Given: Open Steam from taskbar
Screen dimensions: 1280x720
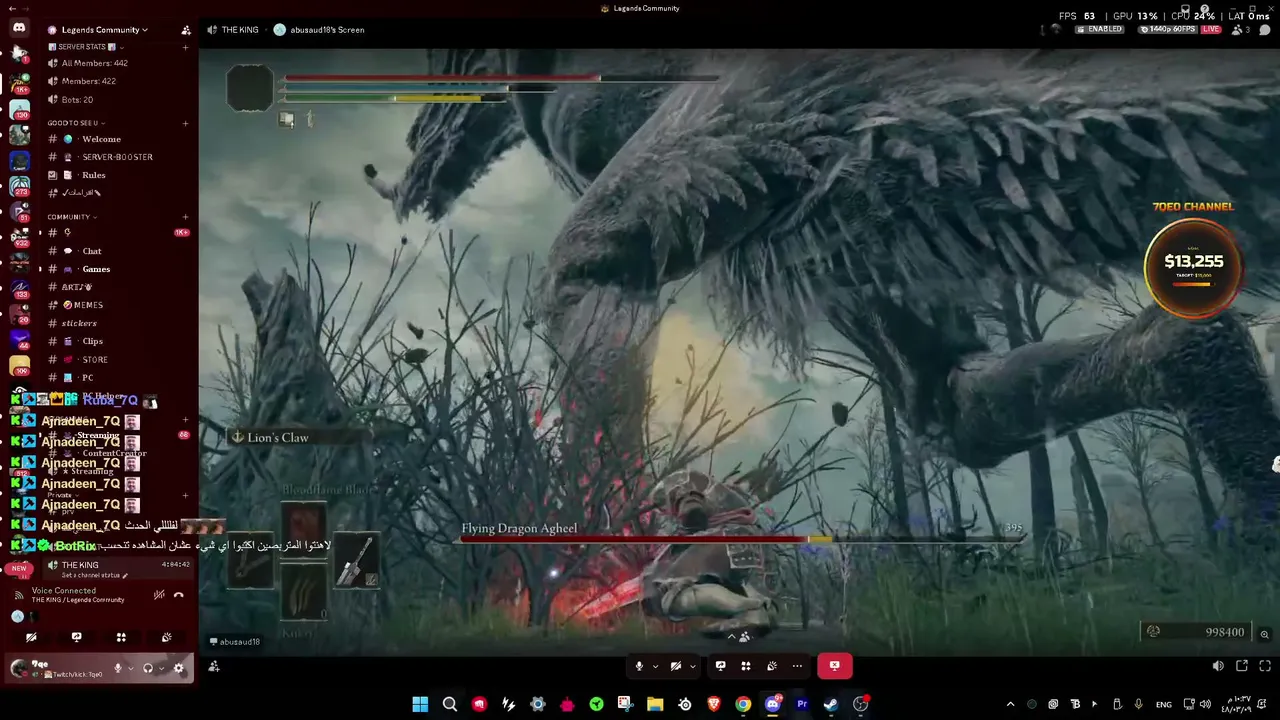Looking at the screenshot, I should (x=831, y=704).
